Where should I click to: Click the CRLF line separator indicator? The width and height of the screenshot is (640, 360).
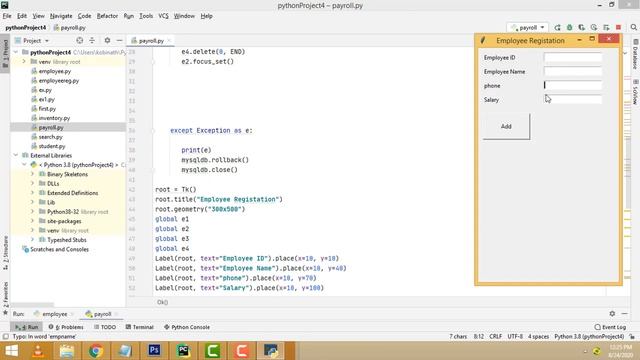click(496, 337)
